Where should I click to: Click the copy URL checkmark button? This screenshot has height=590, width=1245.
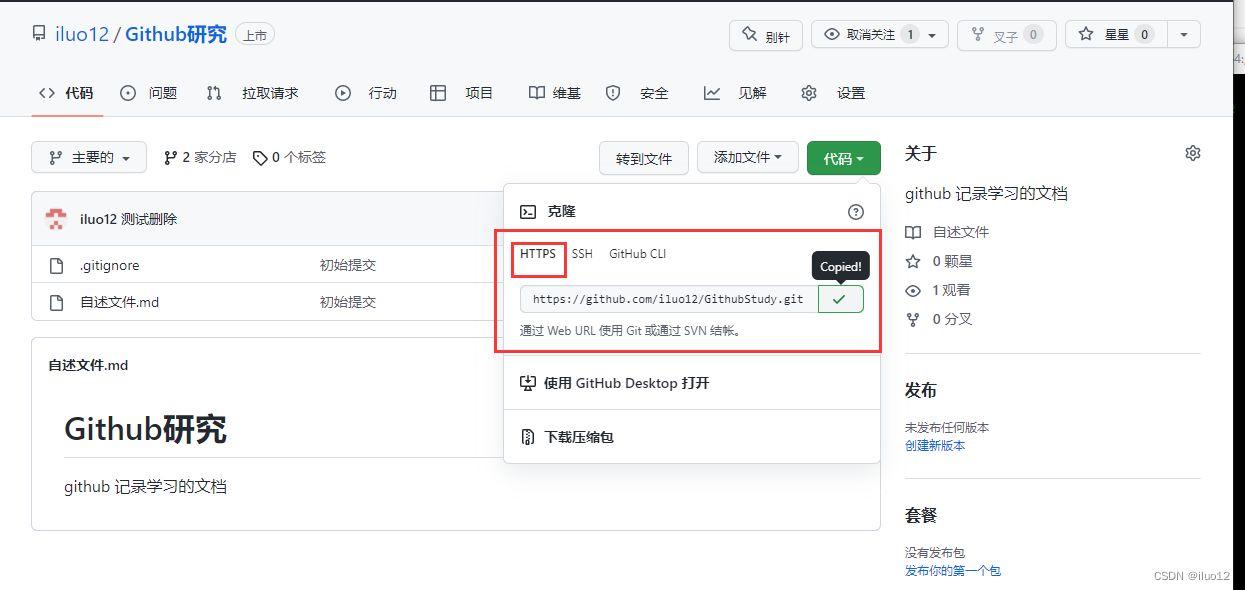pyautogui.click(x=841, y=299)
